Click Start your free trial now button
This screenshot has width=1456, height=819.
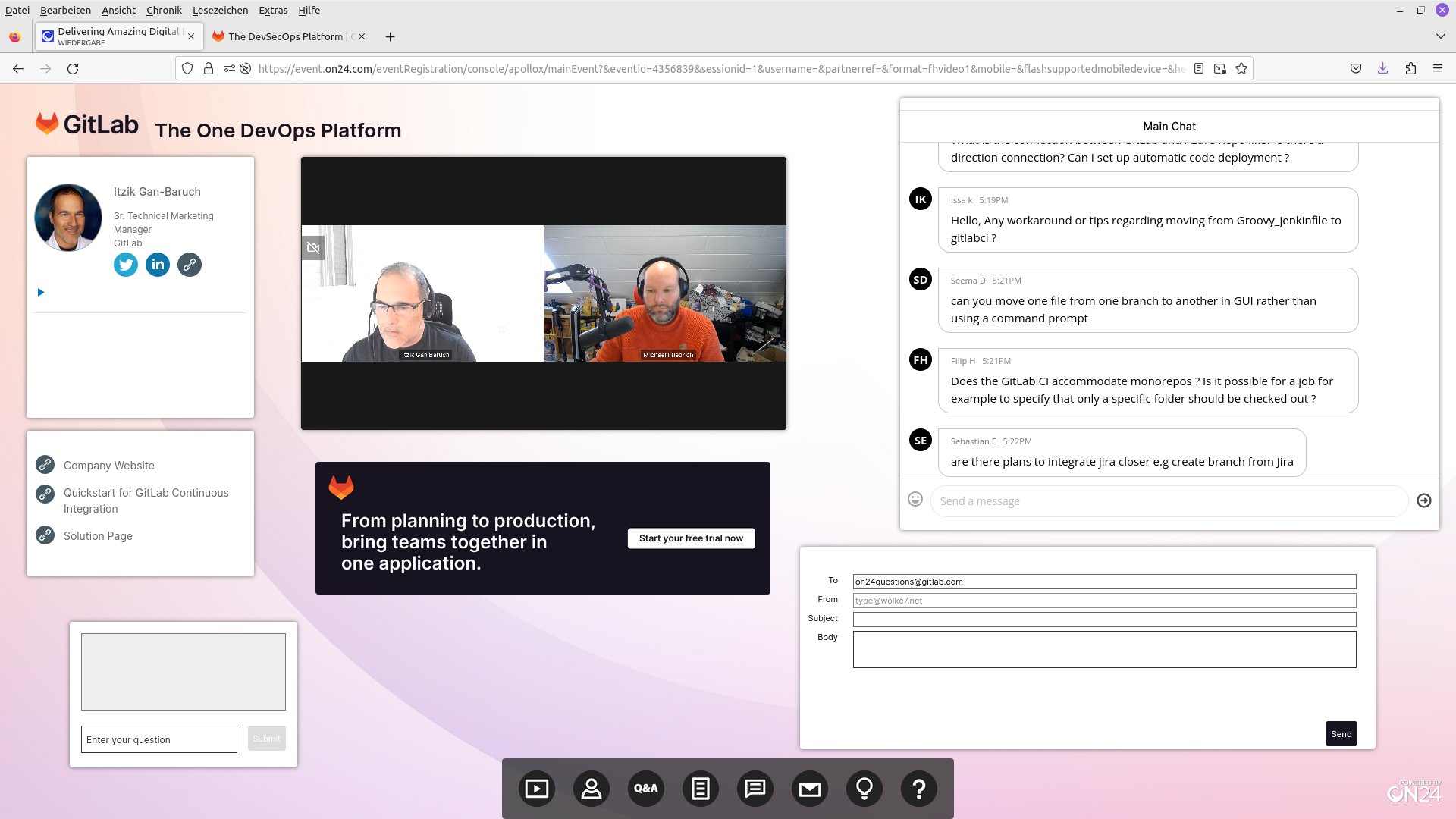[x=691, y=538]
